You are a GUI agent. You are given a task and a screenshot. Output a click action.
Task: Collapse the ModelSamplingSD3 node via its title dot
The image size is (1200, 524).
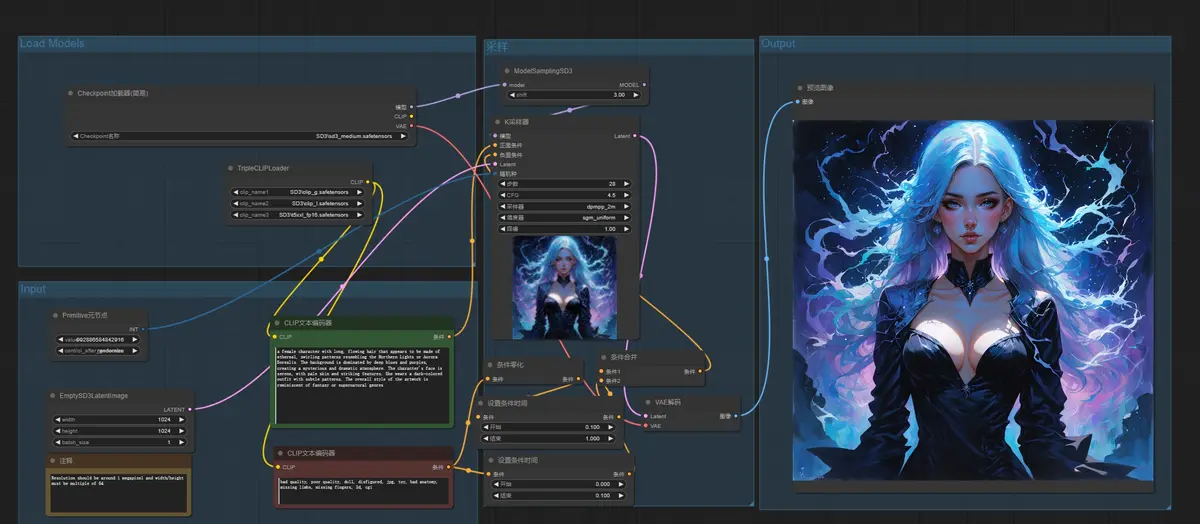[507, 71]
